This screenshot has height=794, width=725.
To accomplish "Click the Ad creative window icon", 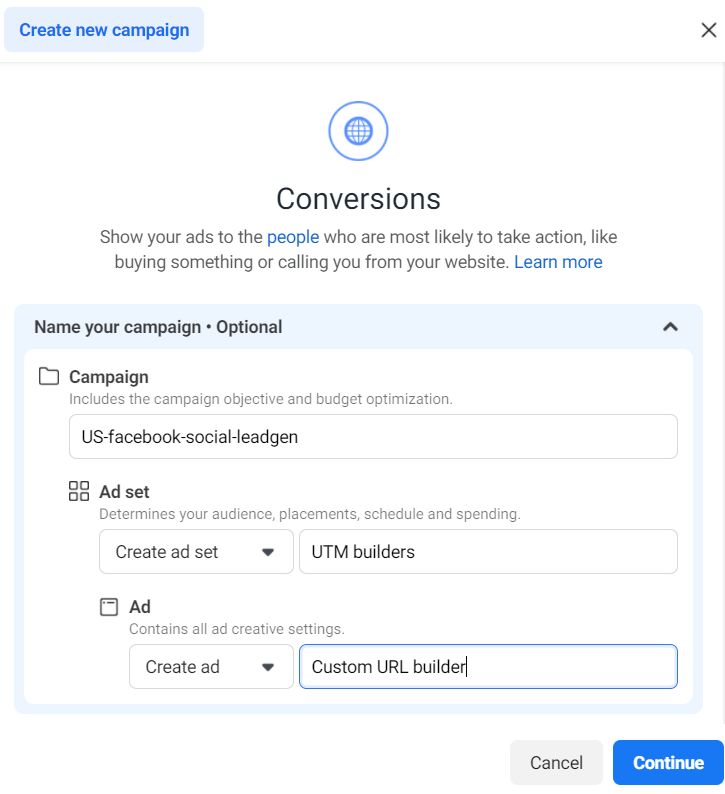I will (109, 607).
